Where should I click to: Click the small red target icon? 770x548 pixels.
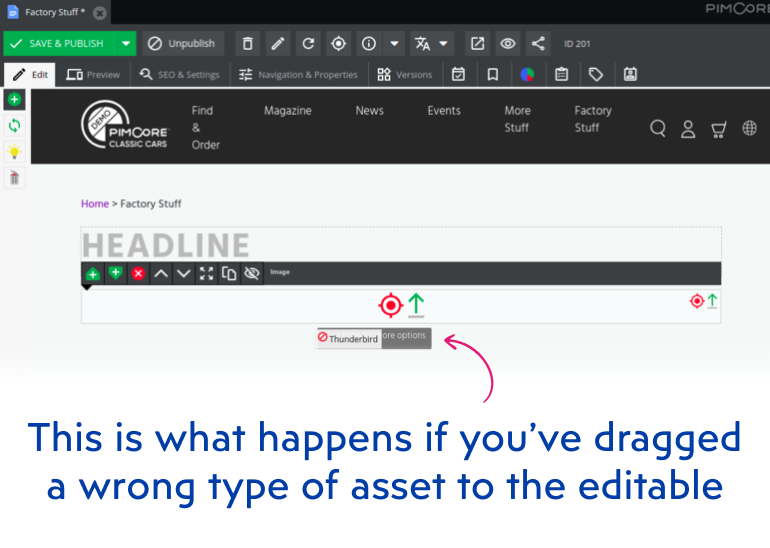(x=697, y=301)
